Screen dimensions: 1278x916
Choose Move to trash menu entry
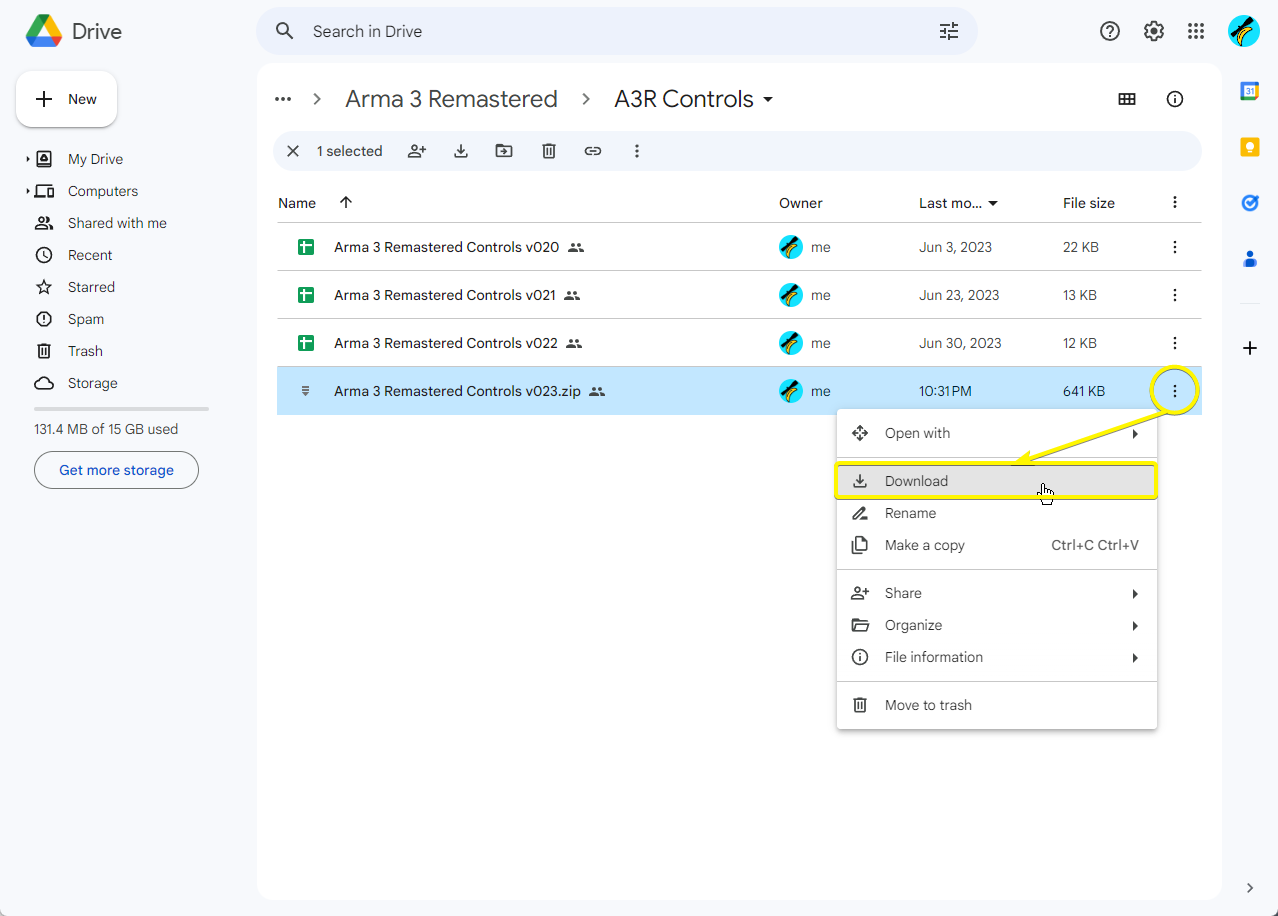(x=997, y=705)
